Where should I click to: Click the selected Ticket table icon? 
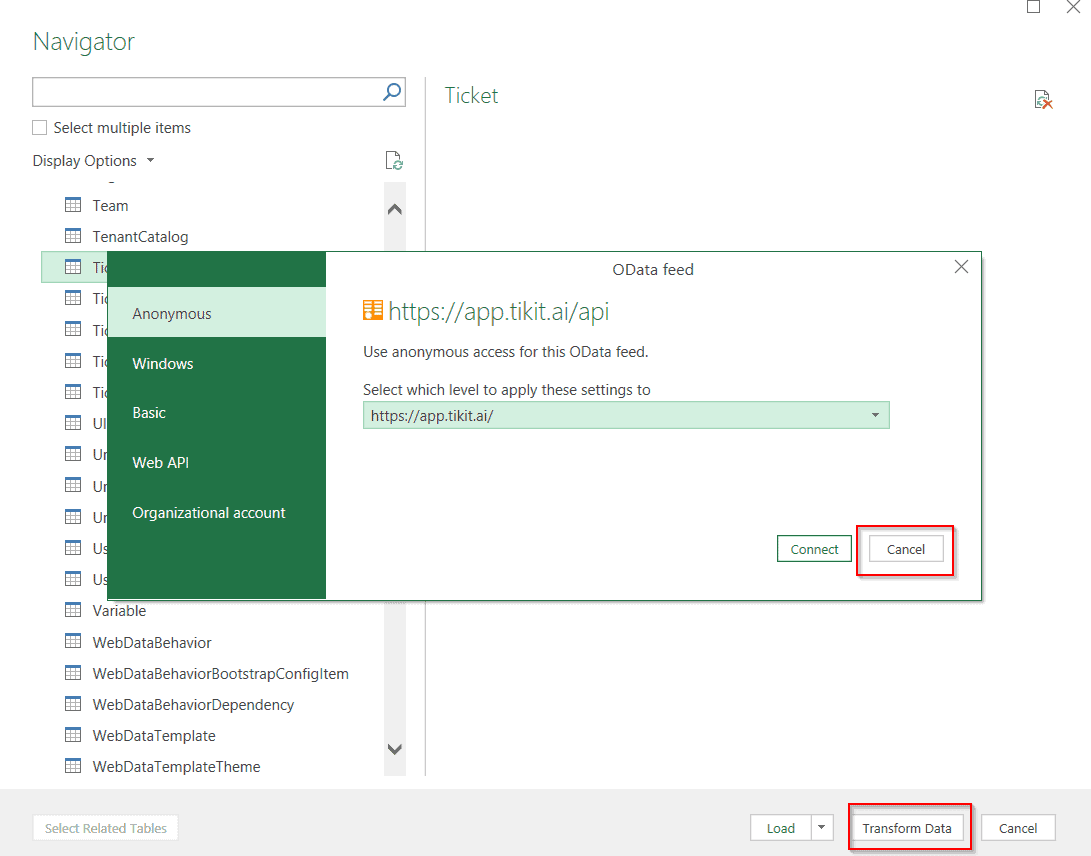(73, 267)
